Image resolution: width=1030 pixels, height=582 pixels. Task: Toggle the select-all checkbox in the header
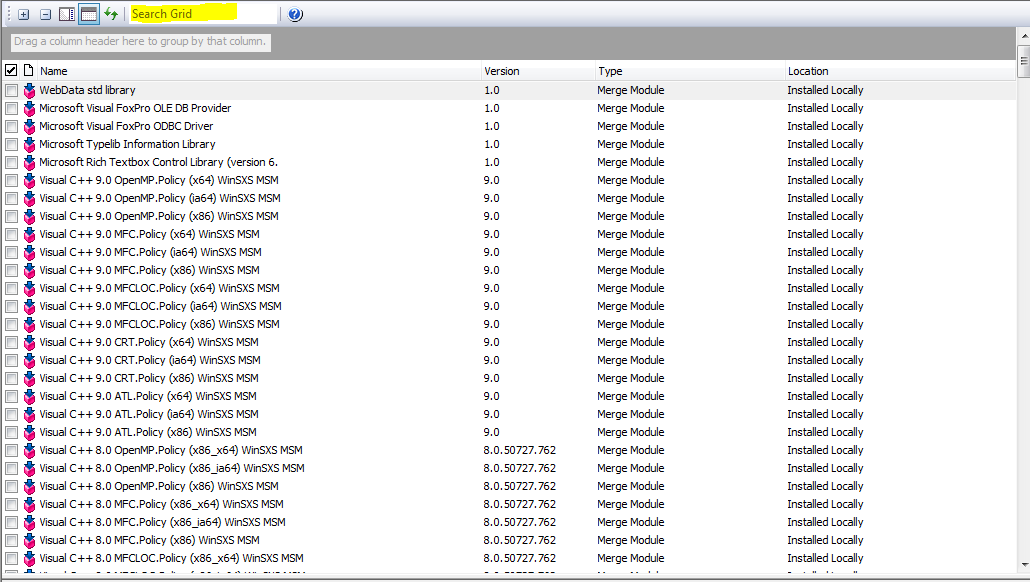click(11, 71)
